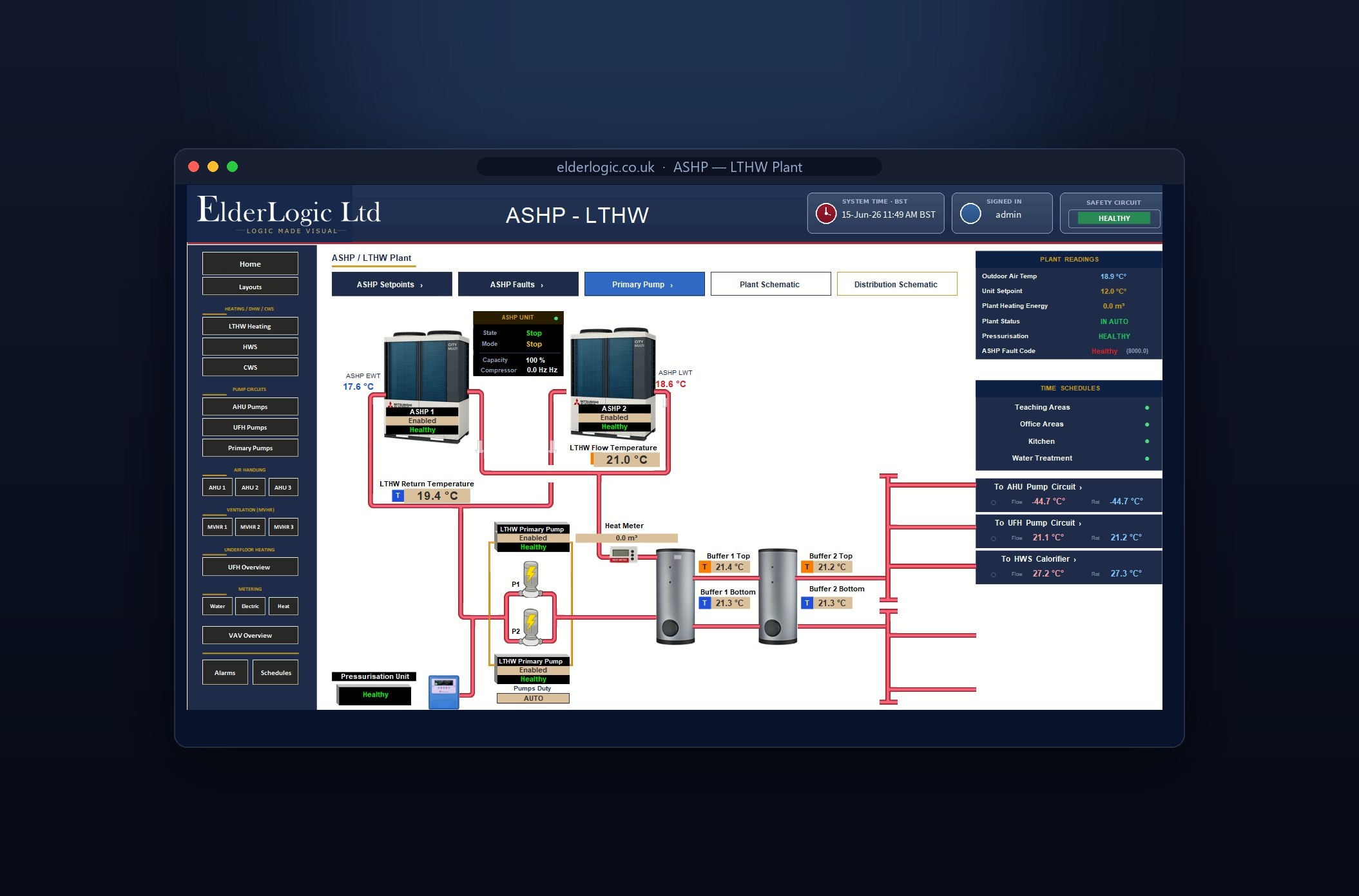This screenshot has height=896, width=1359.
Task: Switch to Plant Schematic tab
Action: [x=771, y=284]
